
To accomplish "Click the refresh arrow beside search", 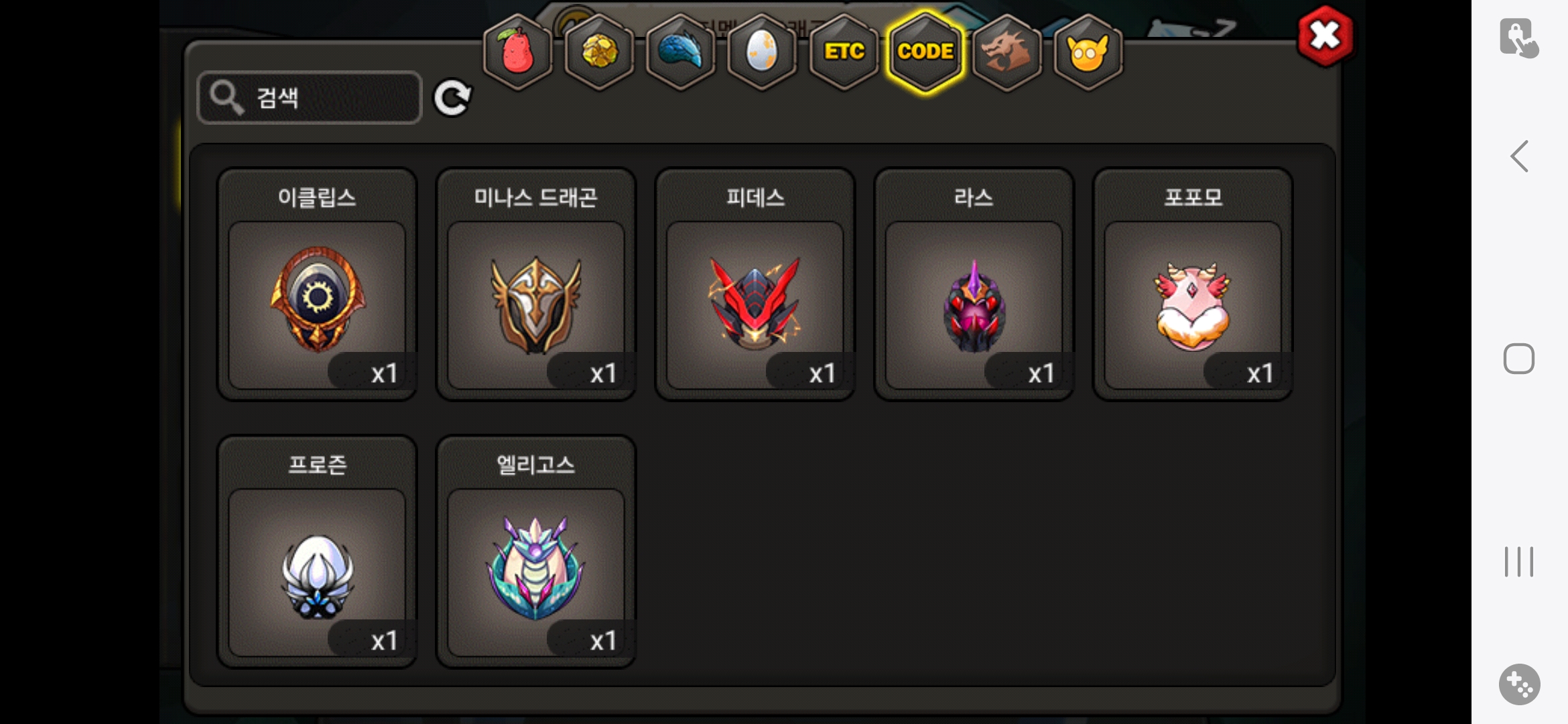I will click(452, 99).
